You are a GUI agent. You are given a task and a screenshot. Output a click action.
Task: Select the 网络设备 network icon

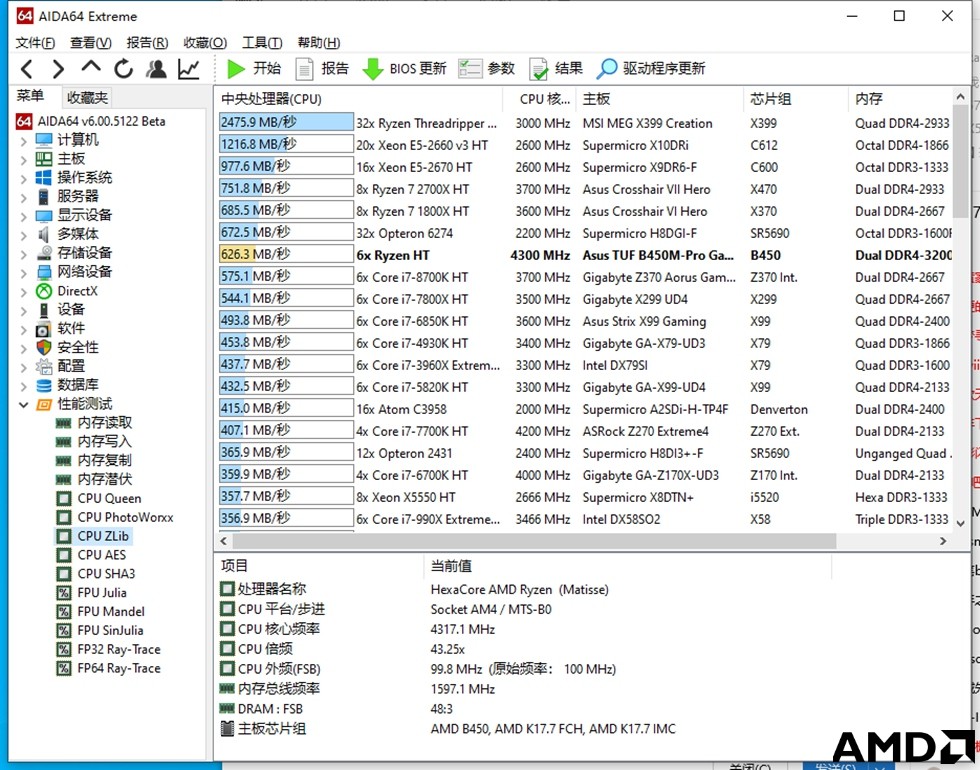tap(44, 272)
